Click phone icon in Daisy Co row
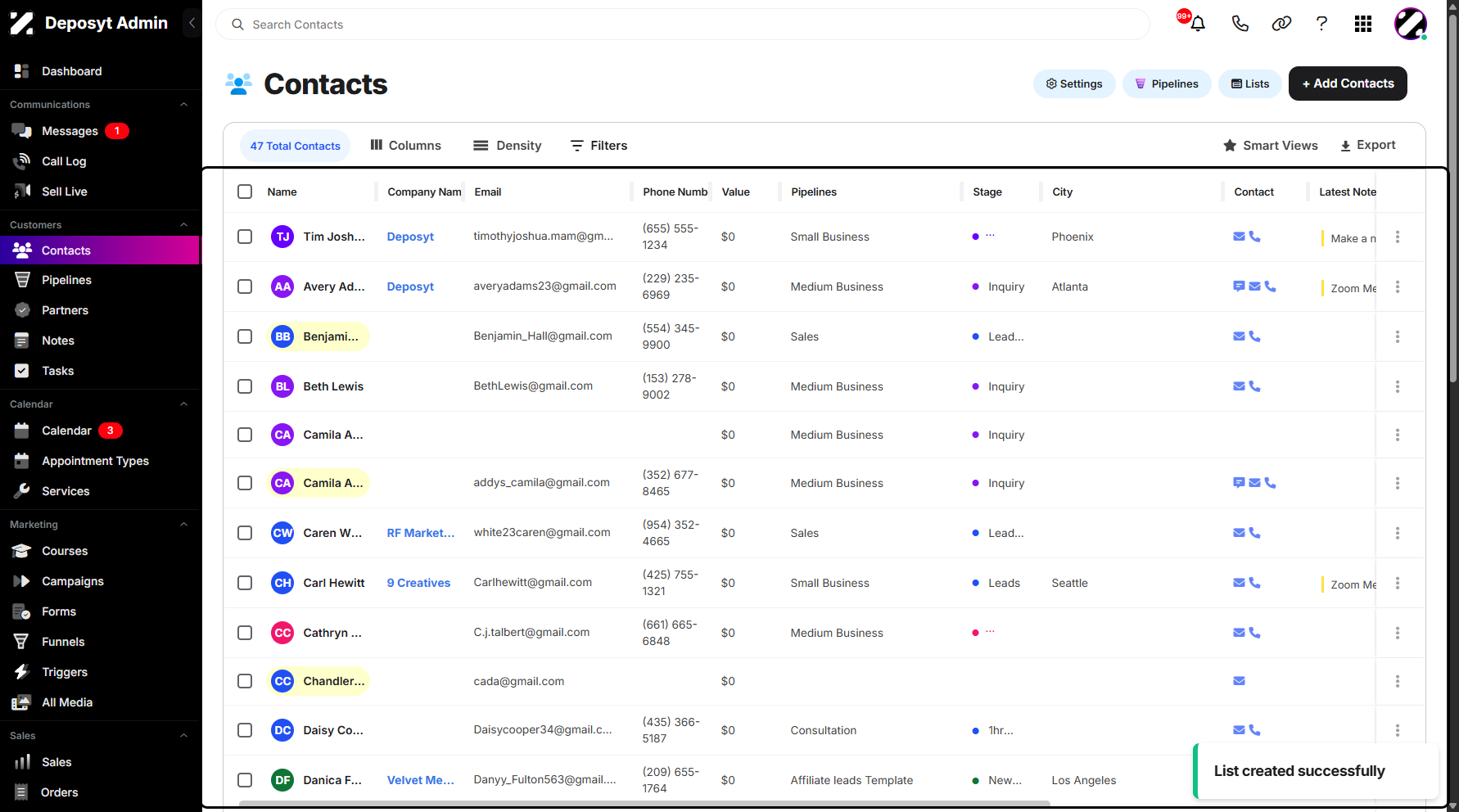This screenshot has height=812, width=1459. [x=1254, y=730]
